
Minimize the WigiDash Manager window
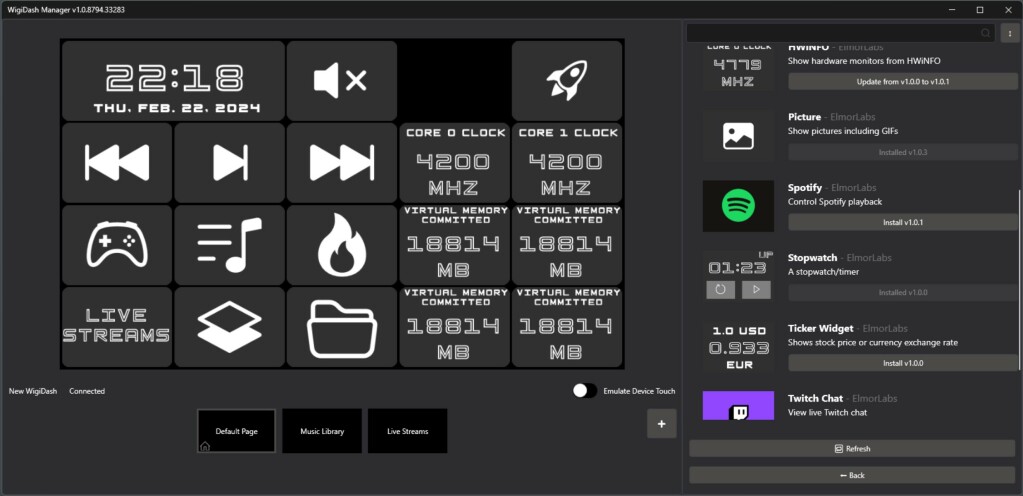pos(950,9)
